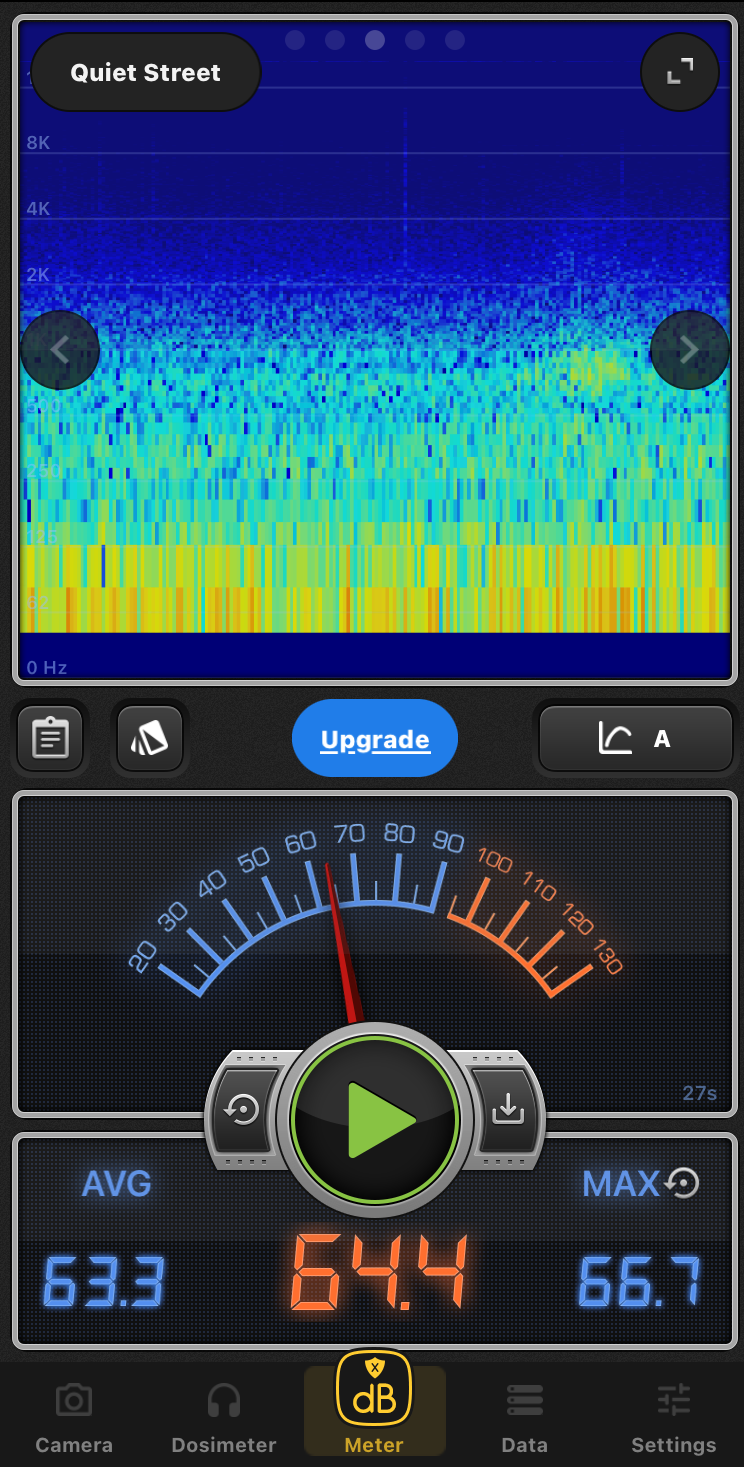This screenshot has height=1467, width=744.
Task: Change the A frequency weighting selector
Action: (636, 739)
